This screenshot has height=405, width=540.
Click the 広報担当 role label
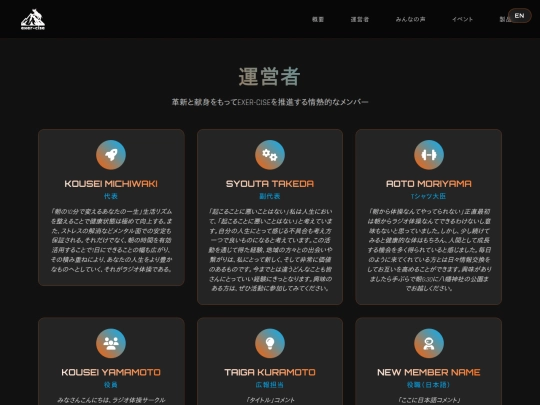270,385
